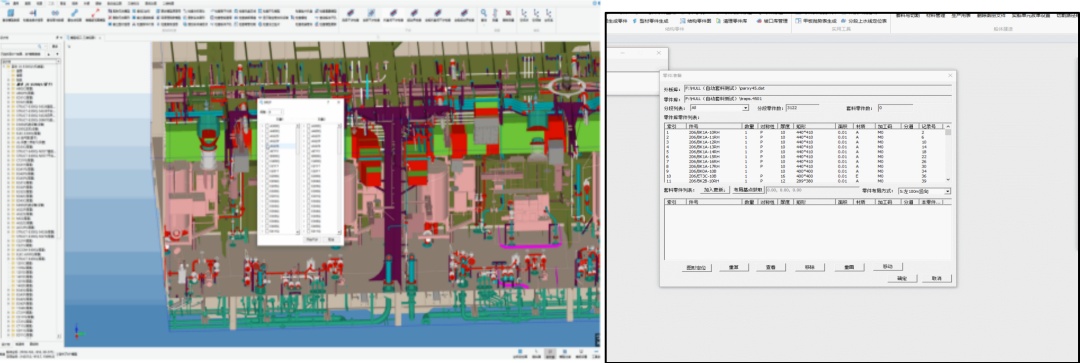Screen dimensions: 1080x363
Task: Select the part row with size 289*380
Action: 803,181
